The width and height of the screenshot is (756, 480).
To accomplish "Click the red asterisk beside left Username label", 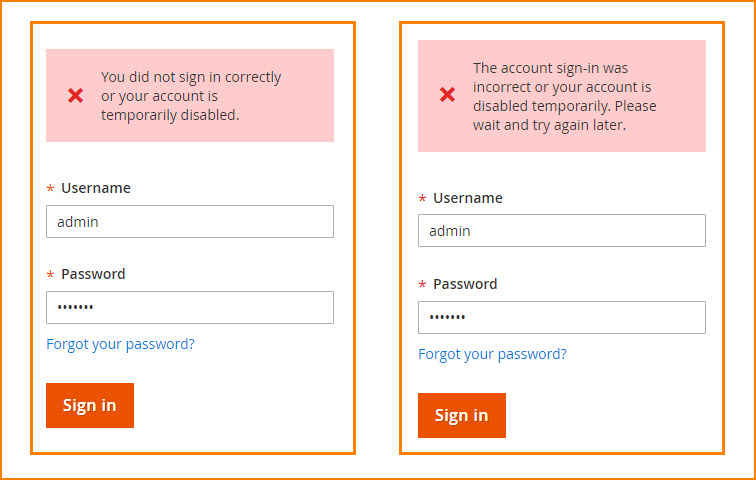I will click(x=50, y=190).
